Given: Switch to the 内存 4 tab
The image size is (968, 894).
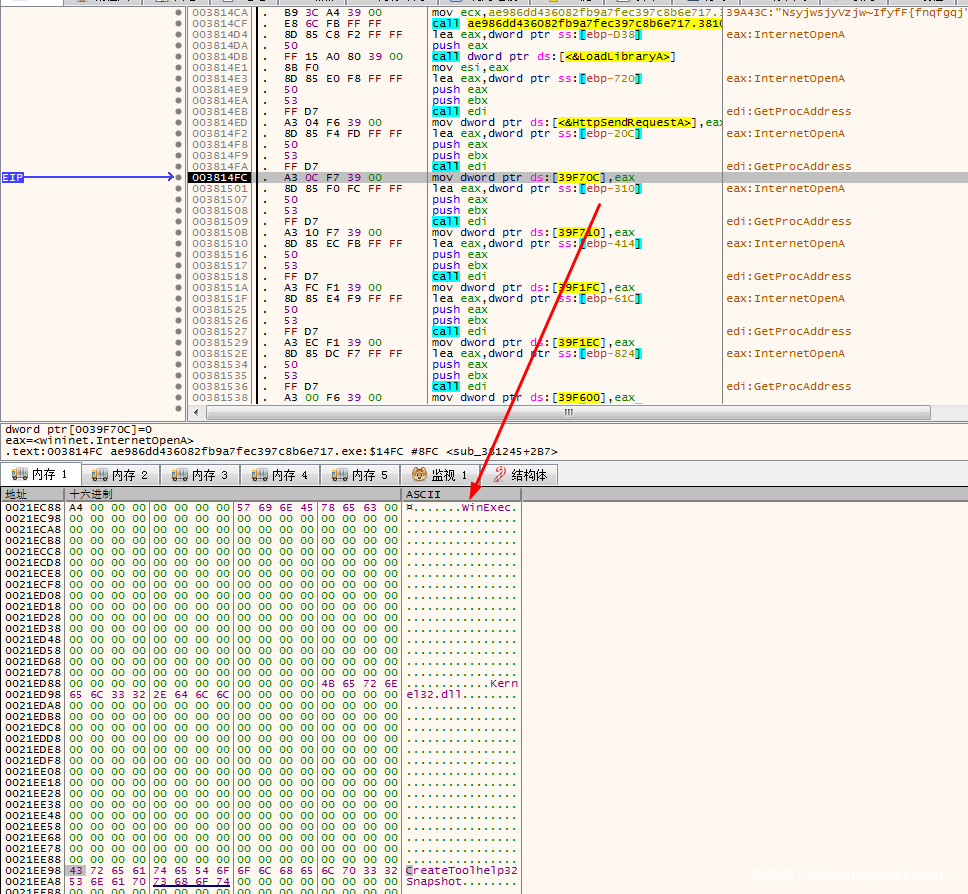Looking at the screenshot, I should [x=280, y=475].
